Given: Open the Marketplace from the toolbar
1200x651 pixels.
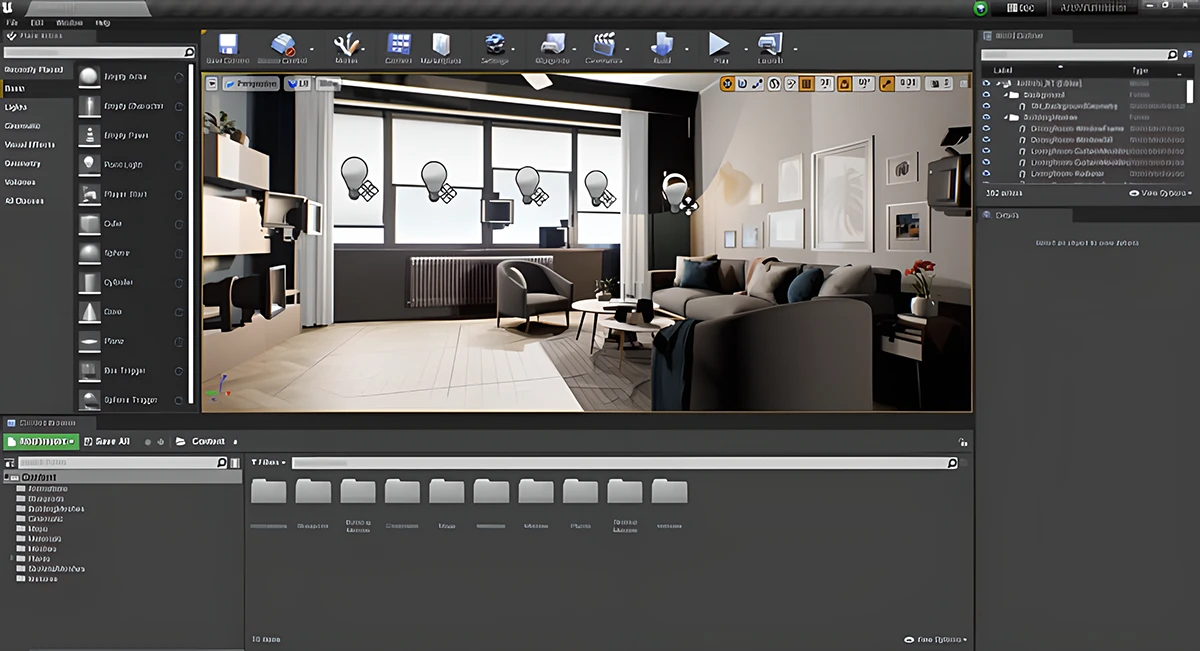Looking at the screenshot, I should coord(441,47).
